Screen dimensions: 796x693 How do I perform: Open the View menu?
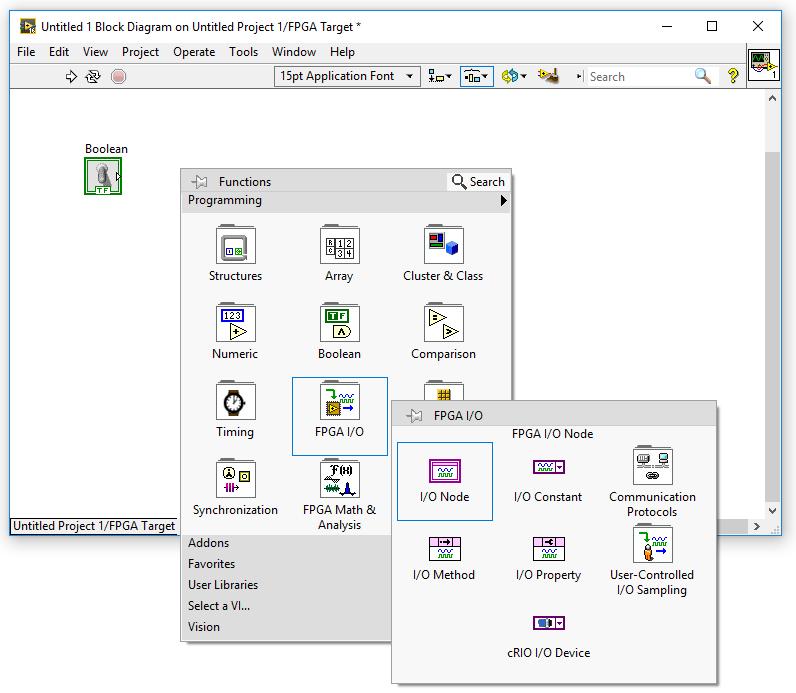tap(95, 52)
